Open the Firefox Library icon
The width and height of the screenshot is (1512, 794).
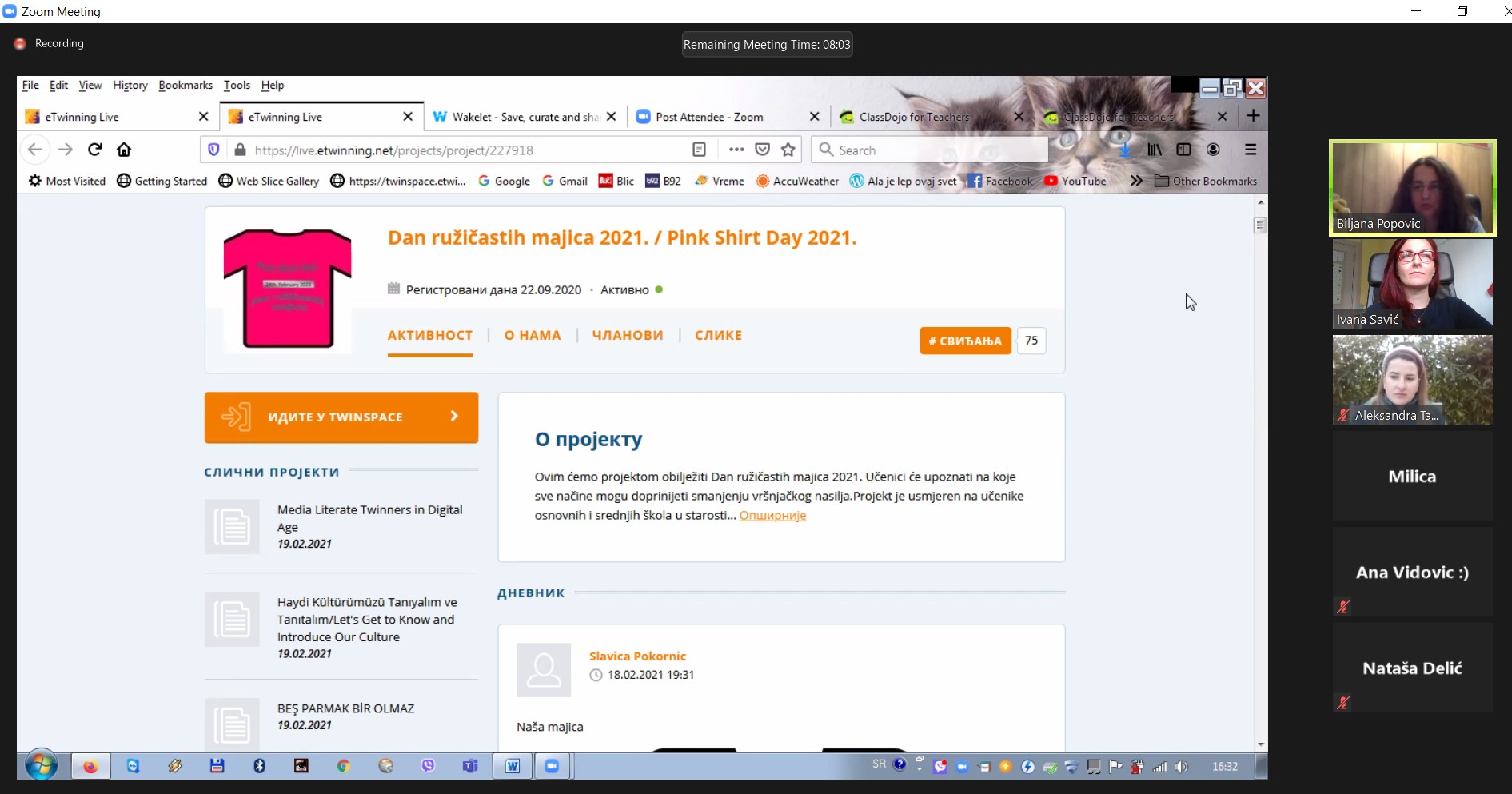pos(1155,150)
